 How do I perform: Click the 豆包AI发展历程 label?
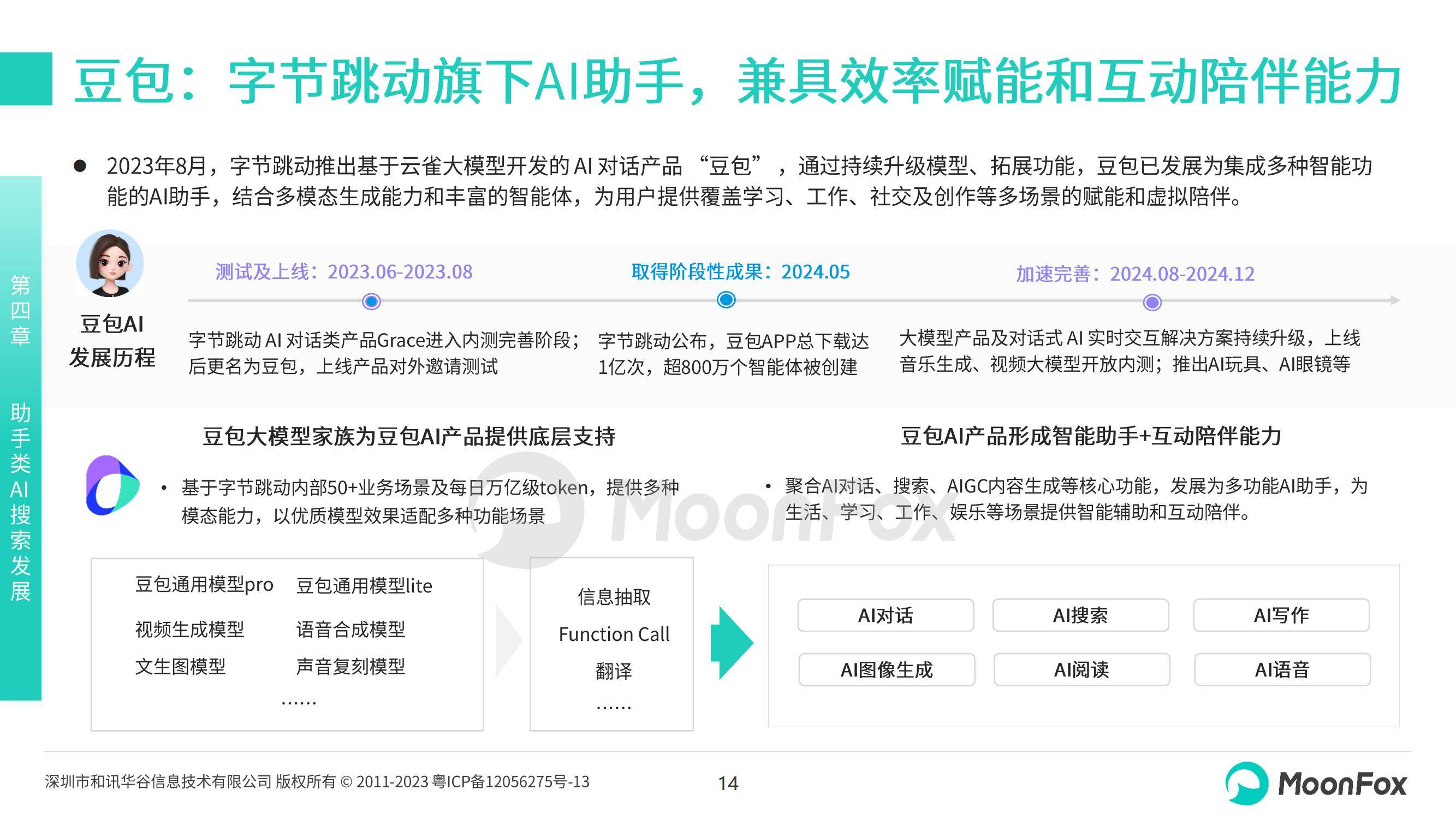(112, 341)
